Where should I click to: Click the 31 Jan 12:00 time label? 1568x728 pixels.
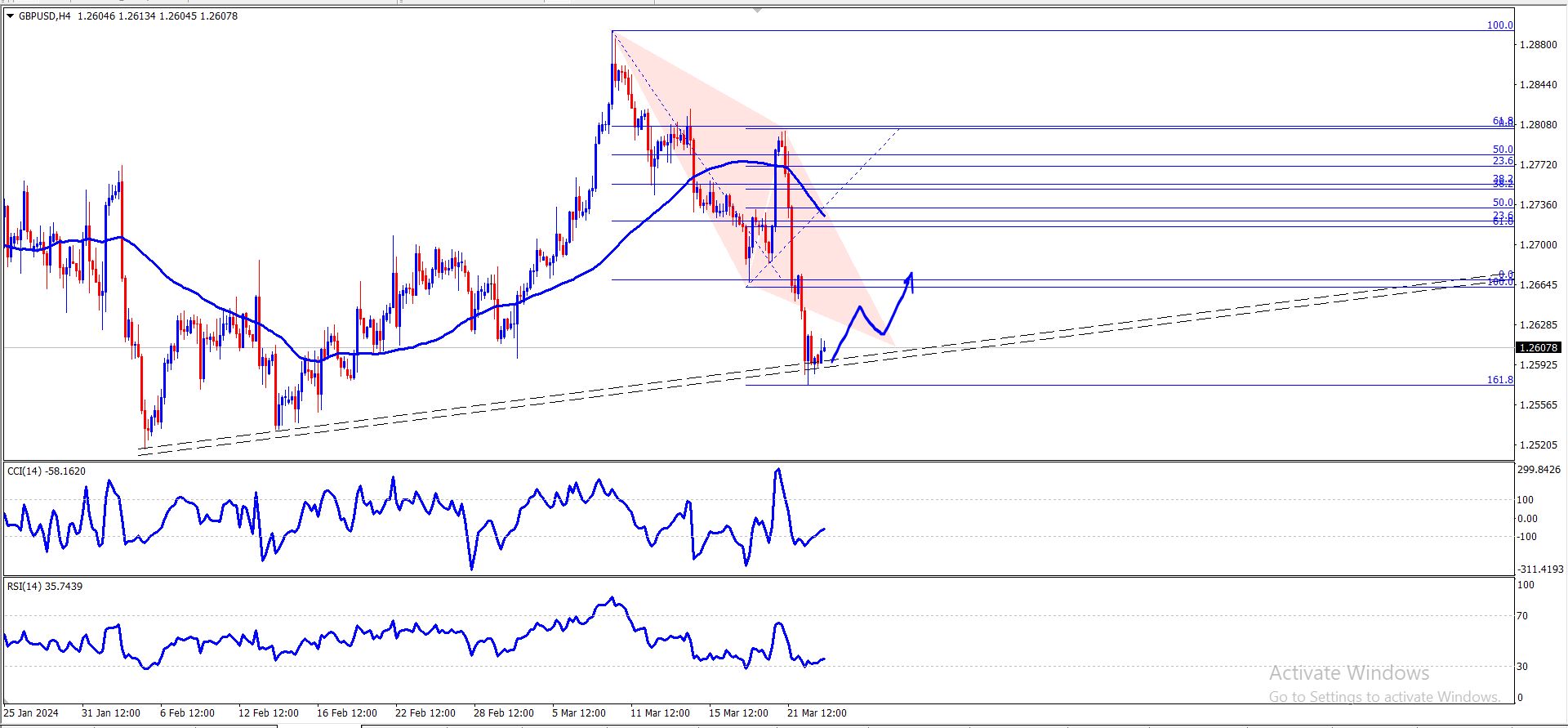pyautogui.click(x=112, y=713)
